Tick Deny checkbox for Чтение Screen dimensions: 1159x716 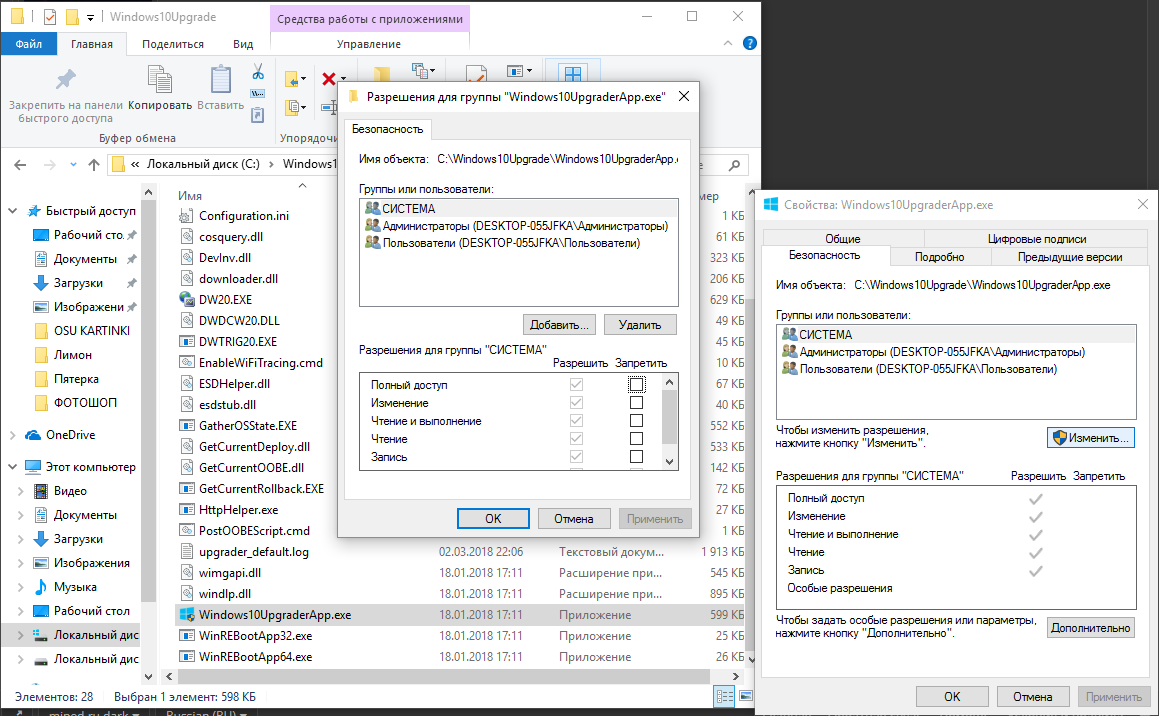[636, 438]
